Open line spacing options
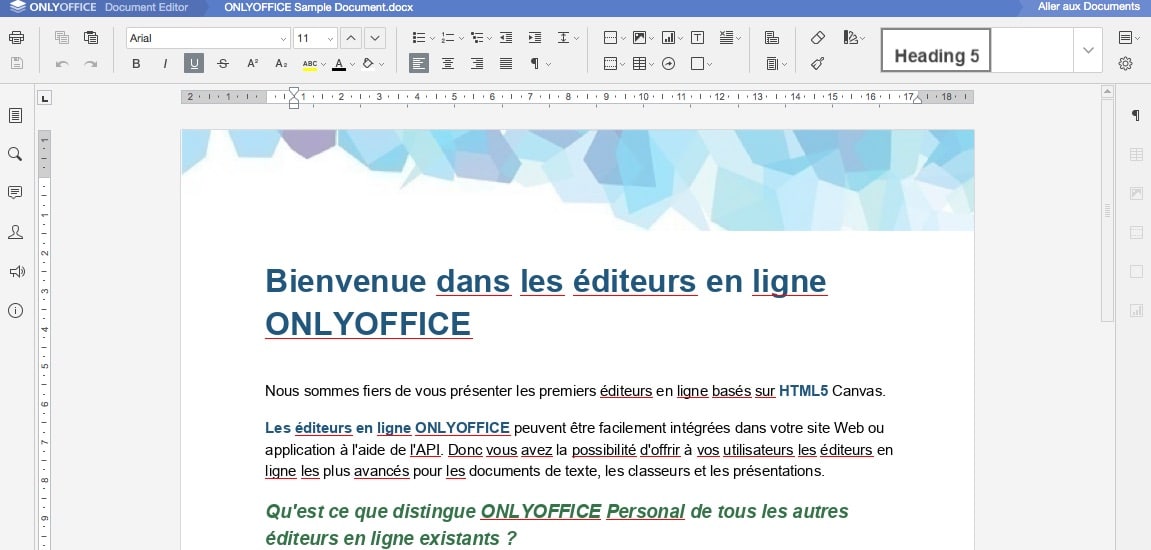The image size is (1151, 550). 564,37
